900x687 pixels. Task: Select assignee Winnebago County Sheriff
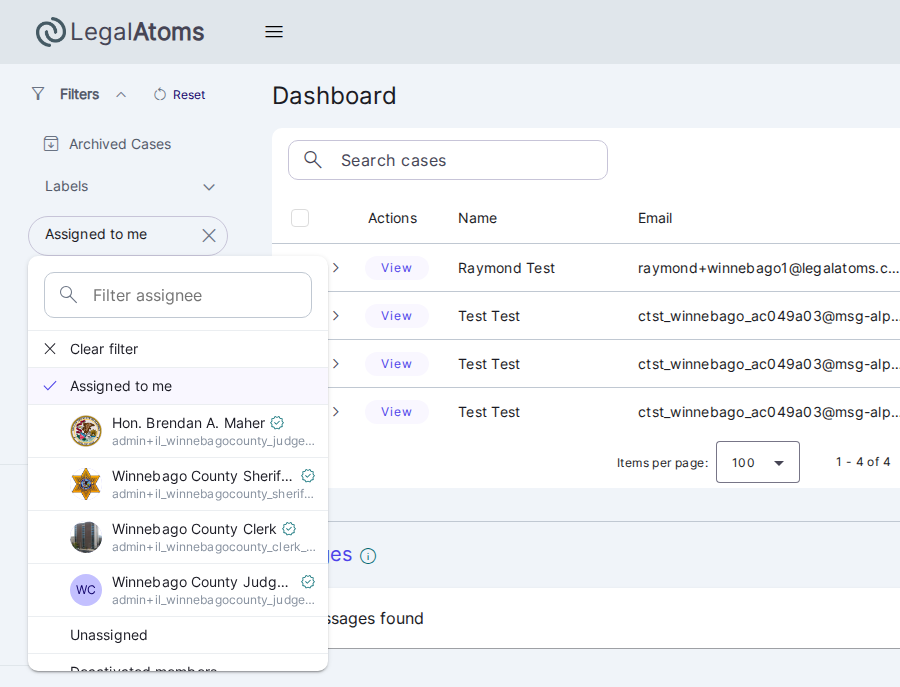(x=178, y=484)
